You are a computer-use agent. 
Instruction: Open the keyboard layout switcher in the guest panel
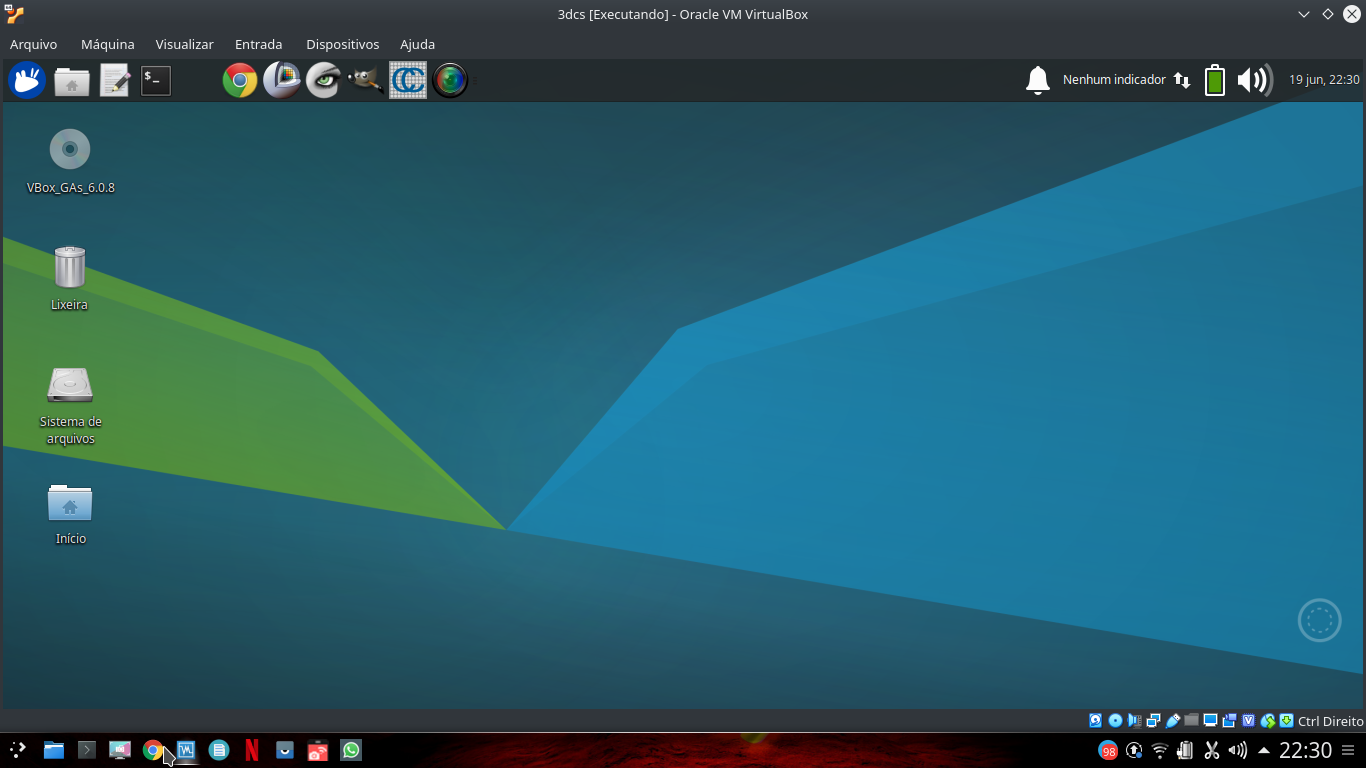pyautogui.click(x=1181, y=80)
